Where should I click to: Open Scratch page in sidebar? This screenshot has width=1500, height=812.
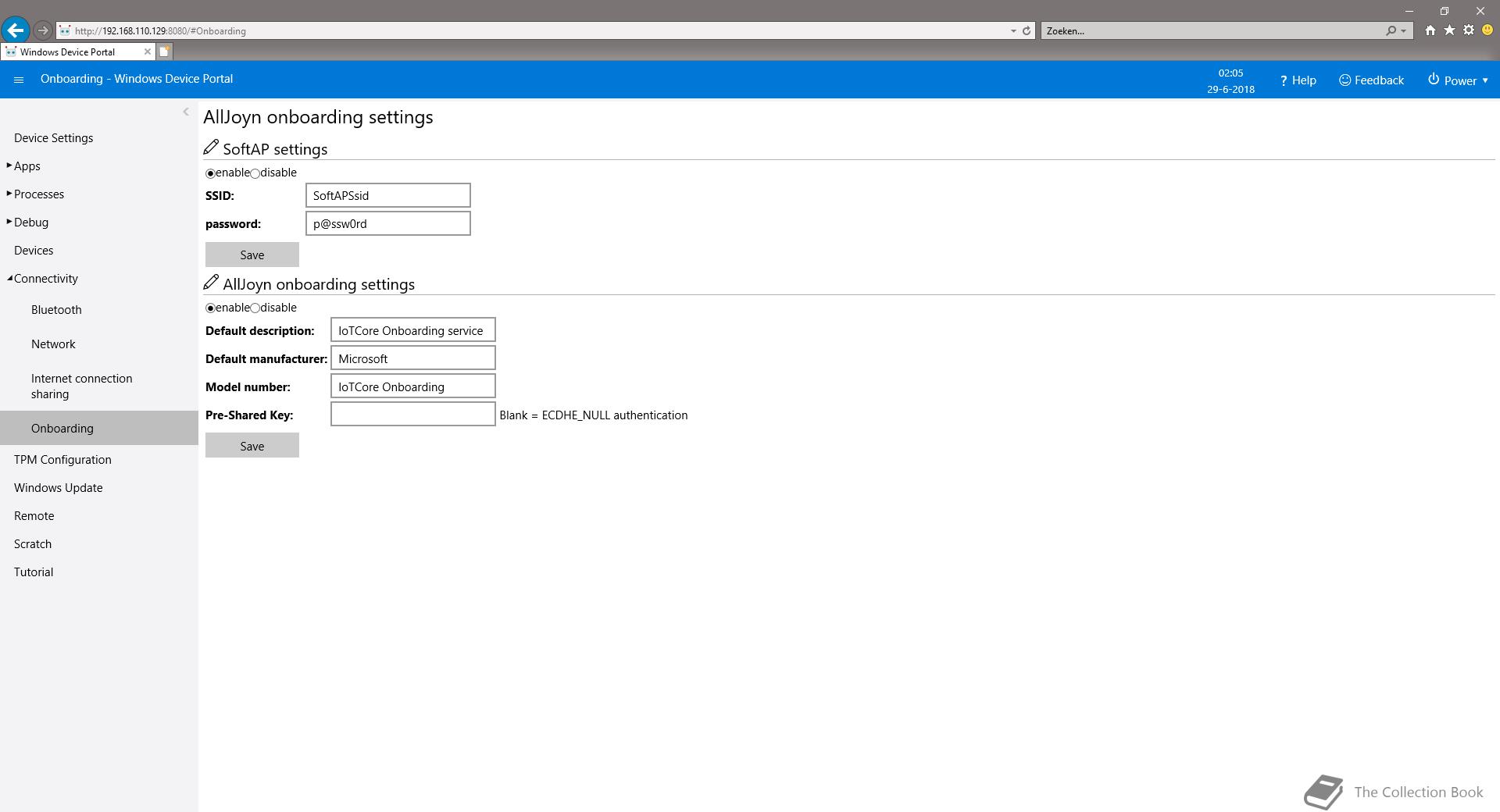(x=33, y=543)
